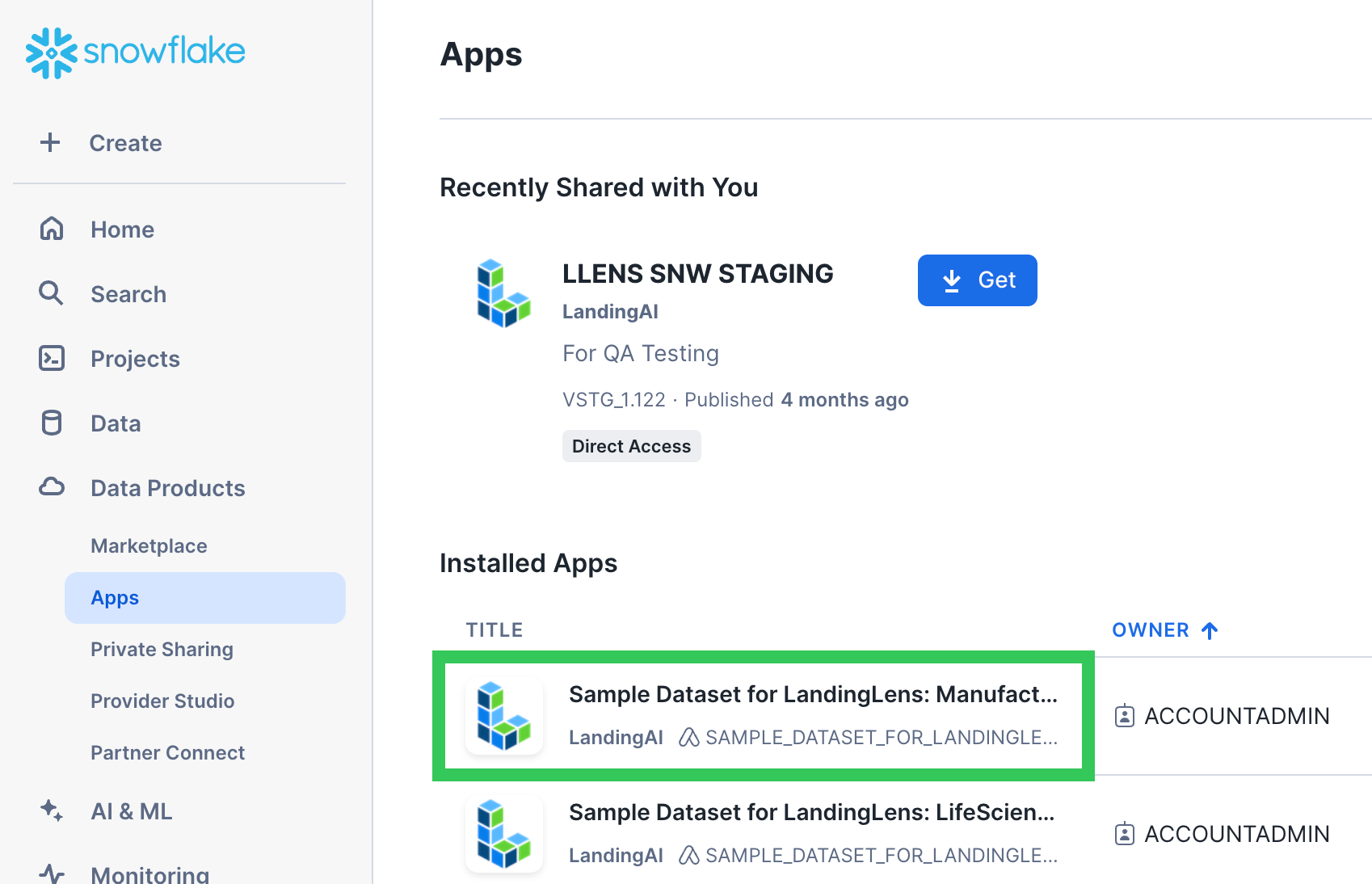Viewport: 1372px width, 884px height.
Task: Expand the AI & ML menu
Action: pyautogui.click(x=131, y=811)
